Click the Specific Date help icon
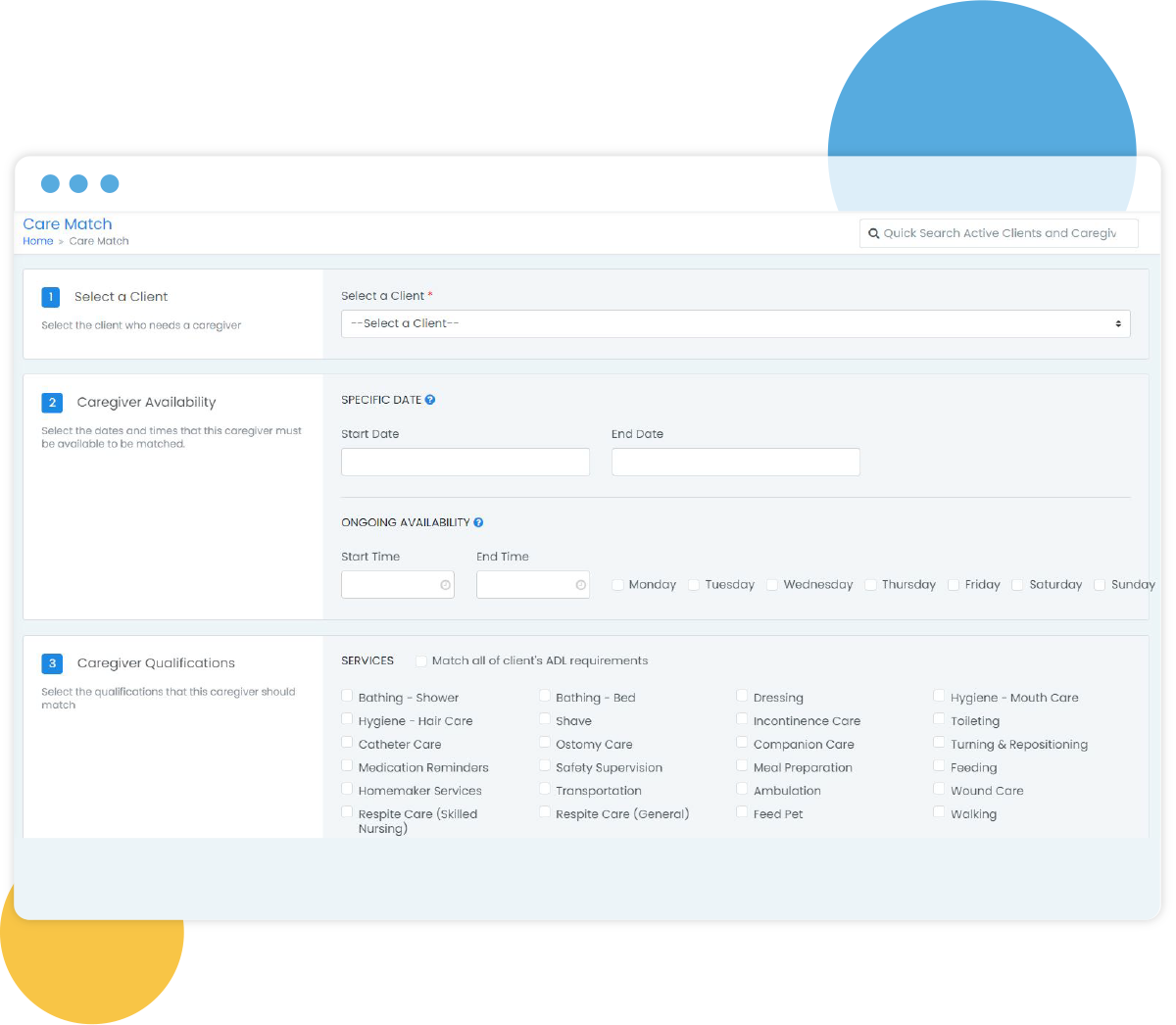 pos(430,400)
